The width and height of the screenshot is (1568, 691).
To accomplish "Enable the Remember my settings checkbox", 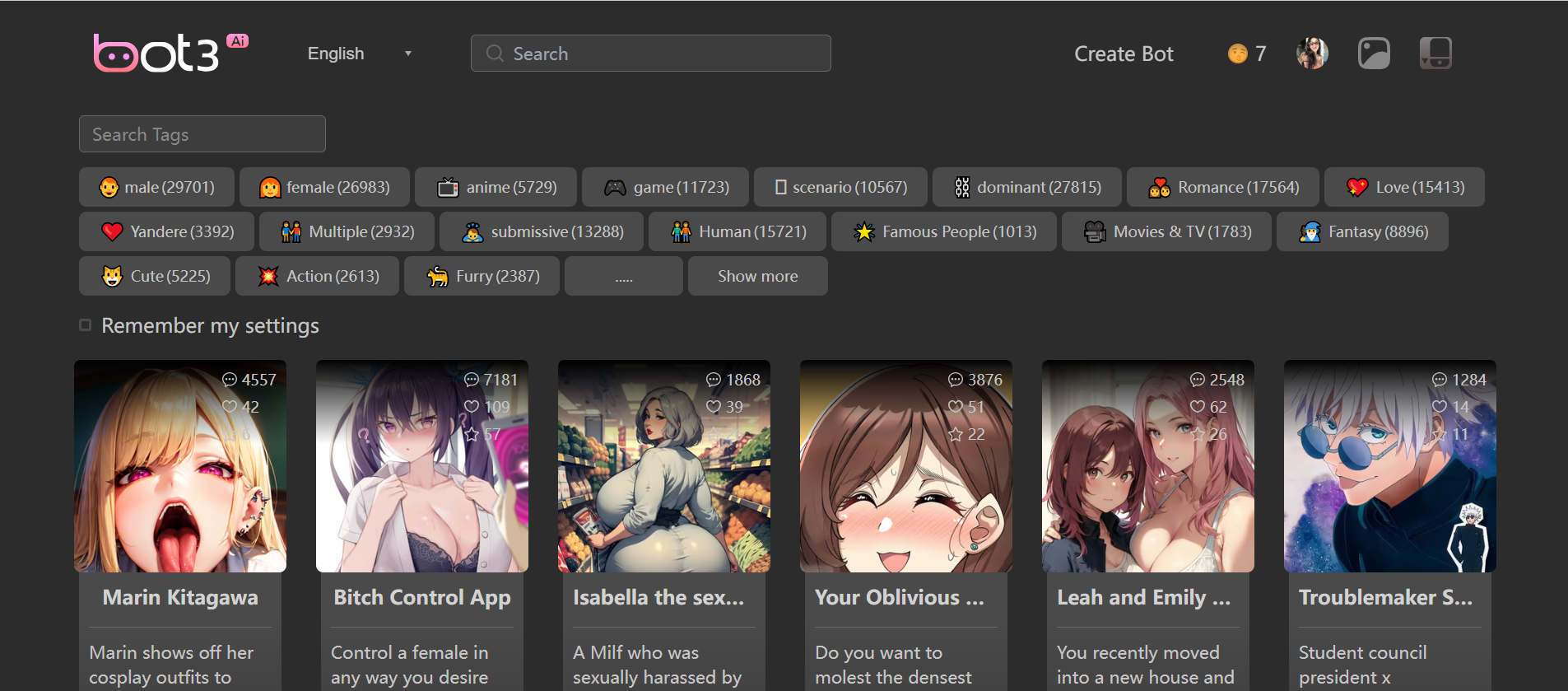I will (85, 325).
